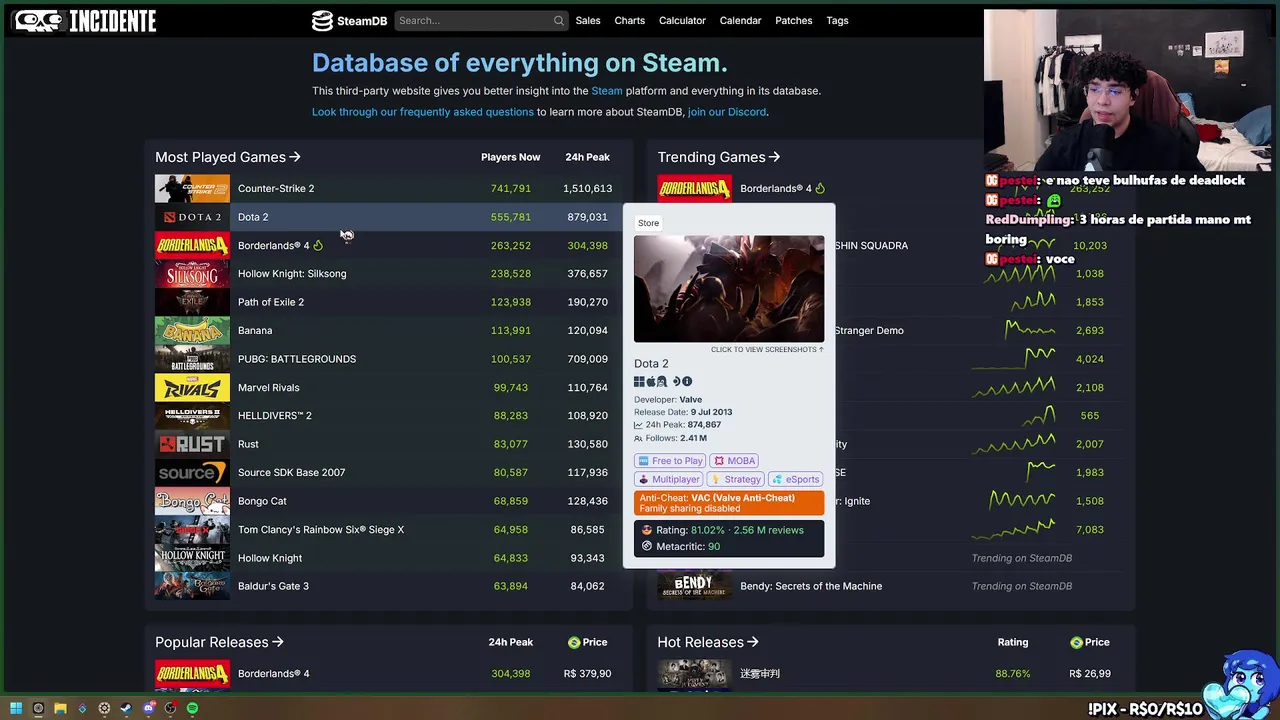Screen dimensions: 1280x720
Task: Click Borderlands 4 icon in Trending Games
Action: 694,188
